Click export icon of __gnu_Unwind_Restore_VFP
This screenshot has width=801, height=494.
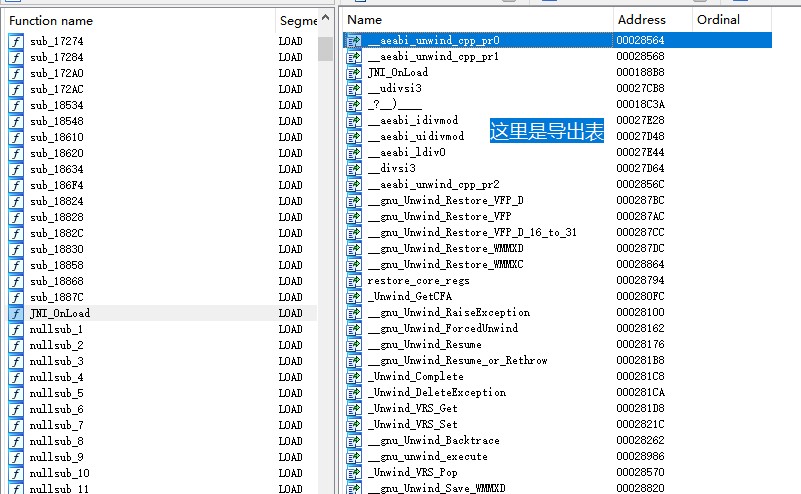coord(354,217)
